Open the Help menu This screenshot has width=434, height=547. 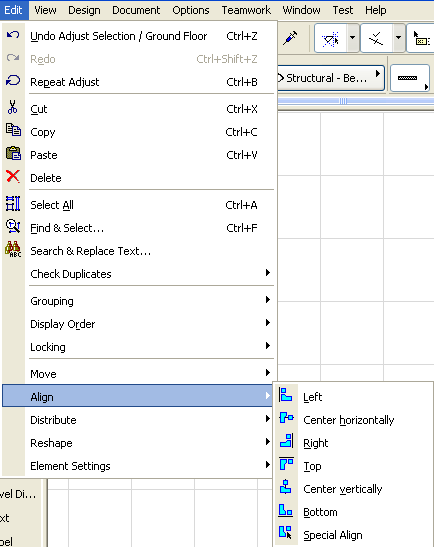coord(375,10)
